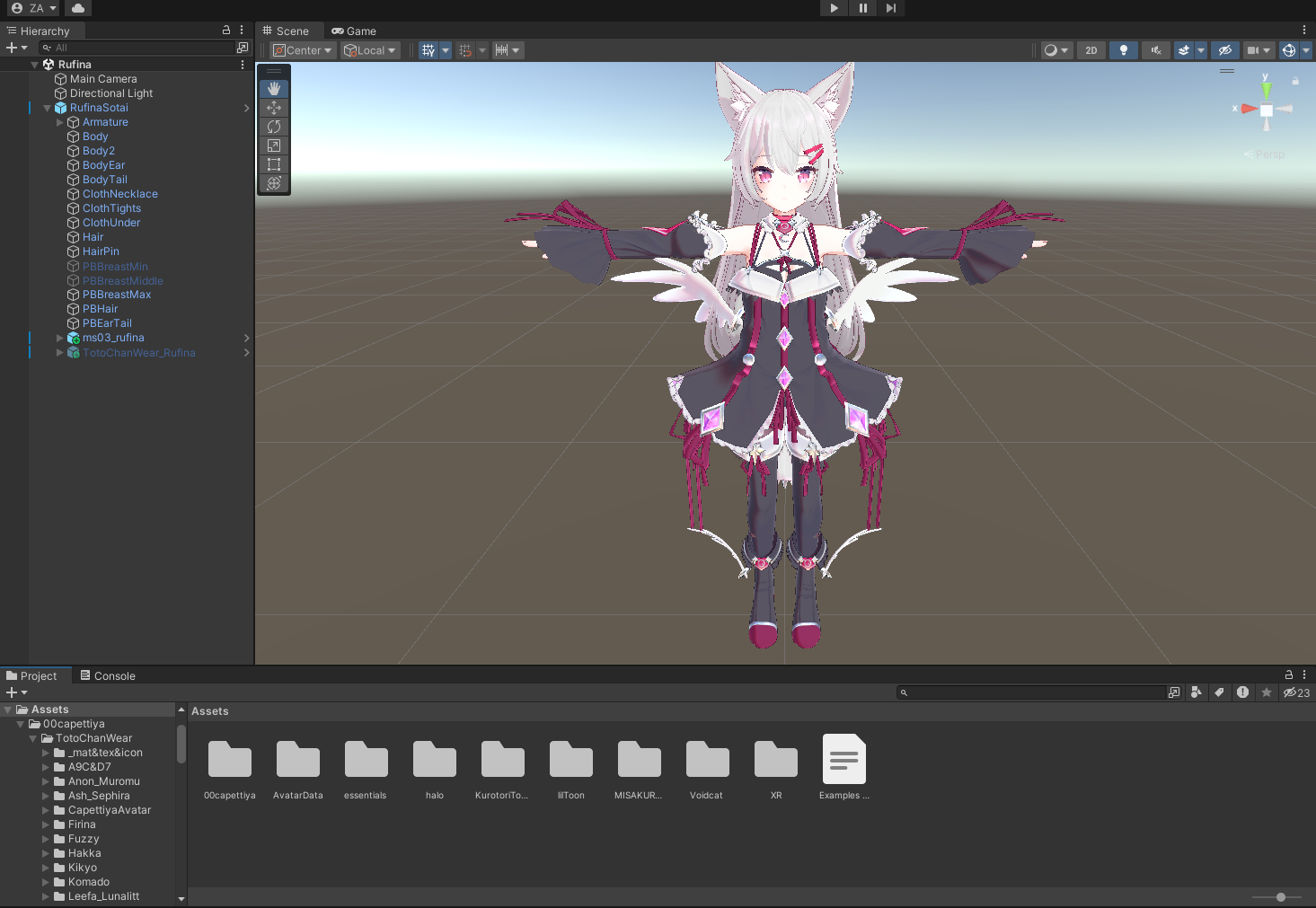Select the Hand view tool

[274, 89]
